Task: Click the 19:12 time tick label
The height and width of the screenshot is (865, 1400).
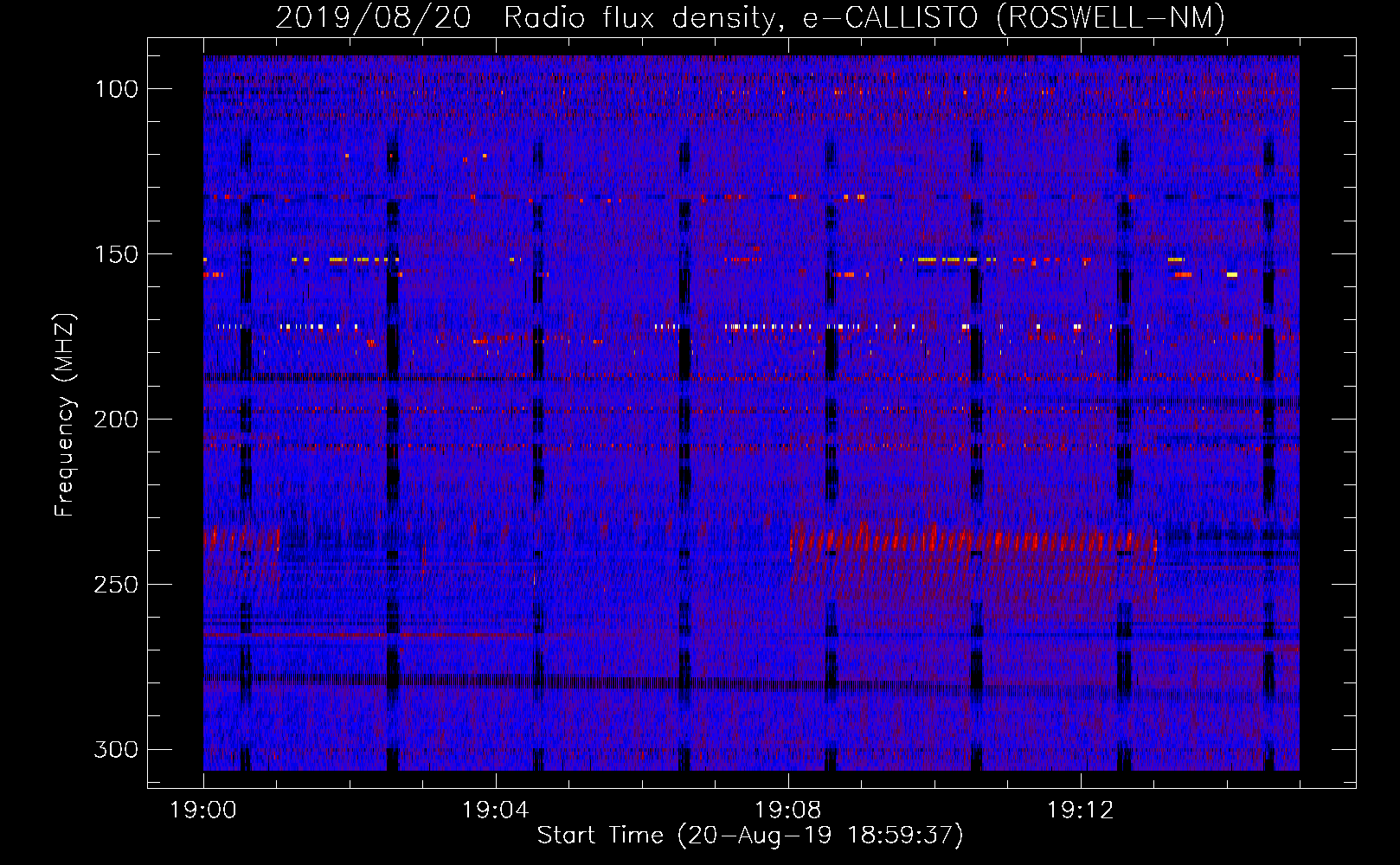Action: 1080,811
